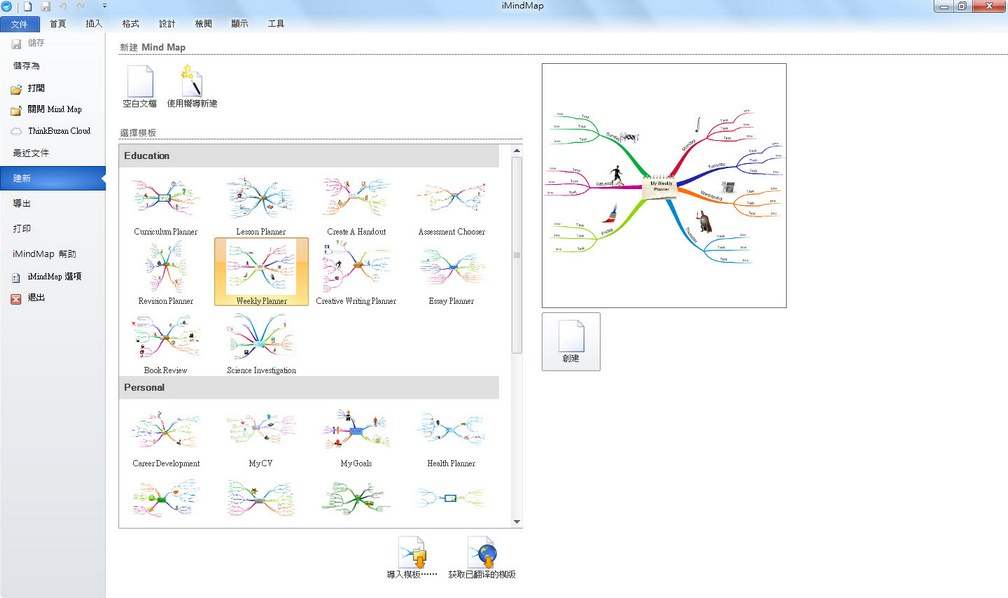The height and width of the screenshot is (598, 1008).
Task: Show 最近文件 recent files list
Action: coord(31,153)
